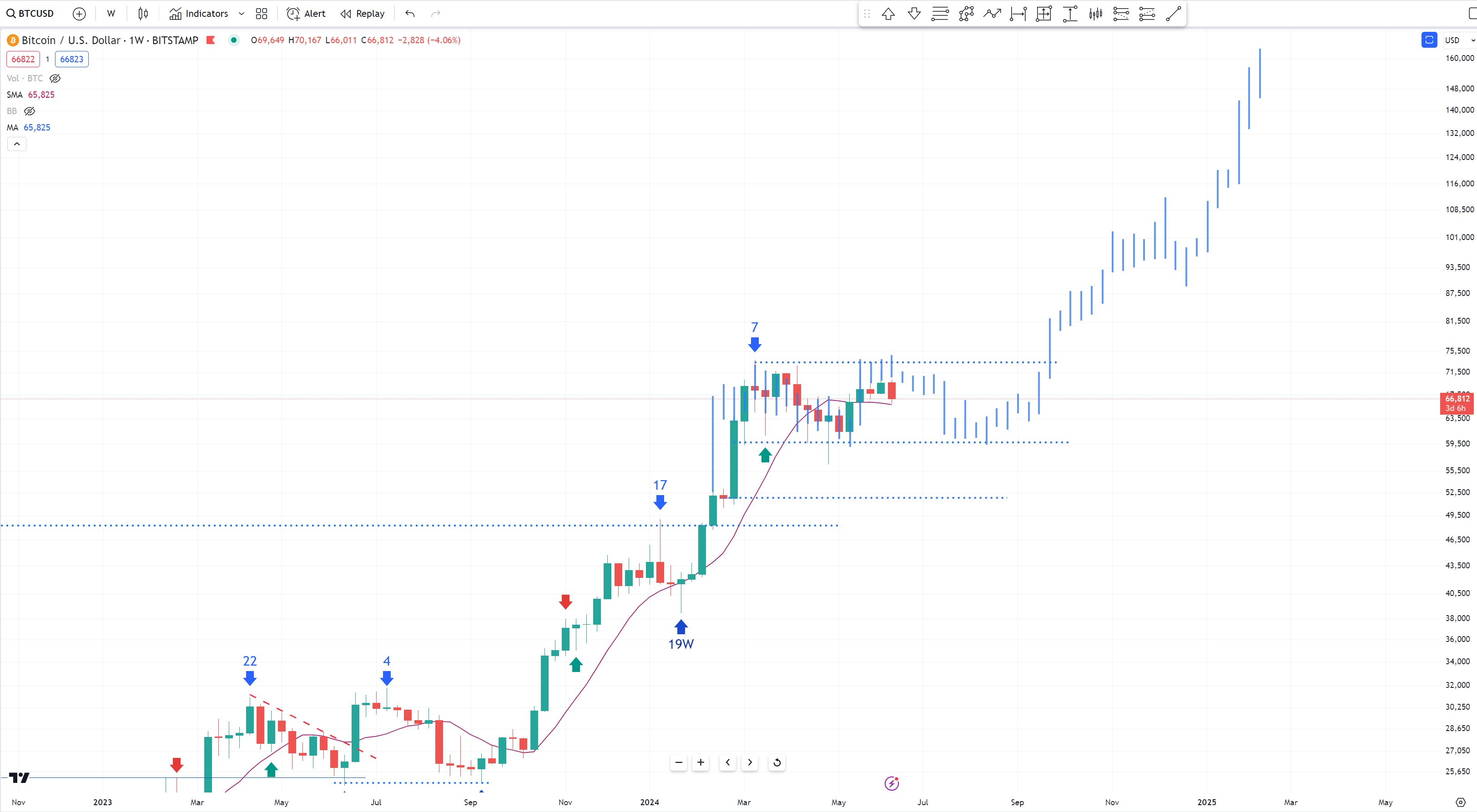Toggle the blue snapshot mode button near USD

point(1429,40)
